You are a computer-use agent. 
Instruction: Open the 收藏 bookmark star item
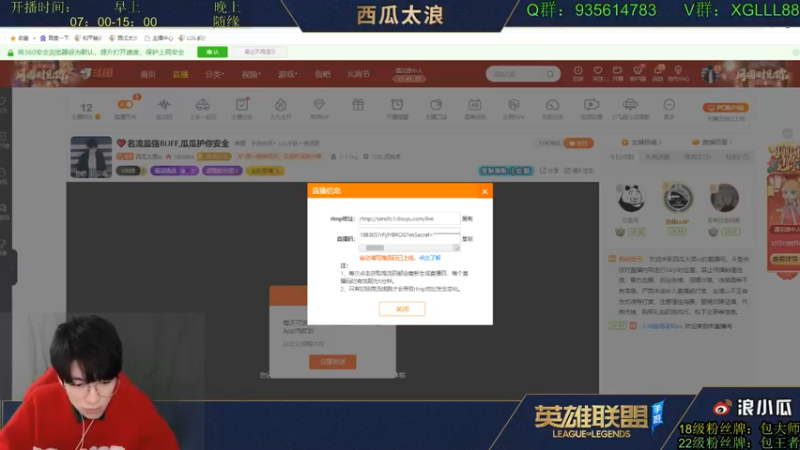(x=19, y=38)
